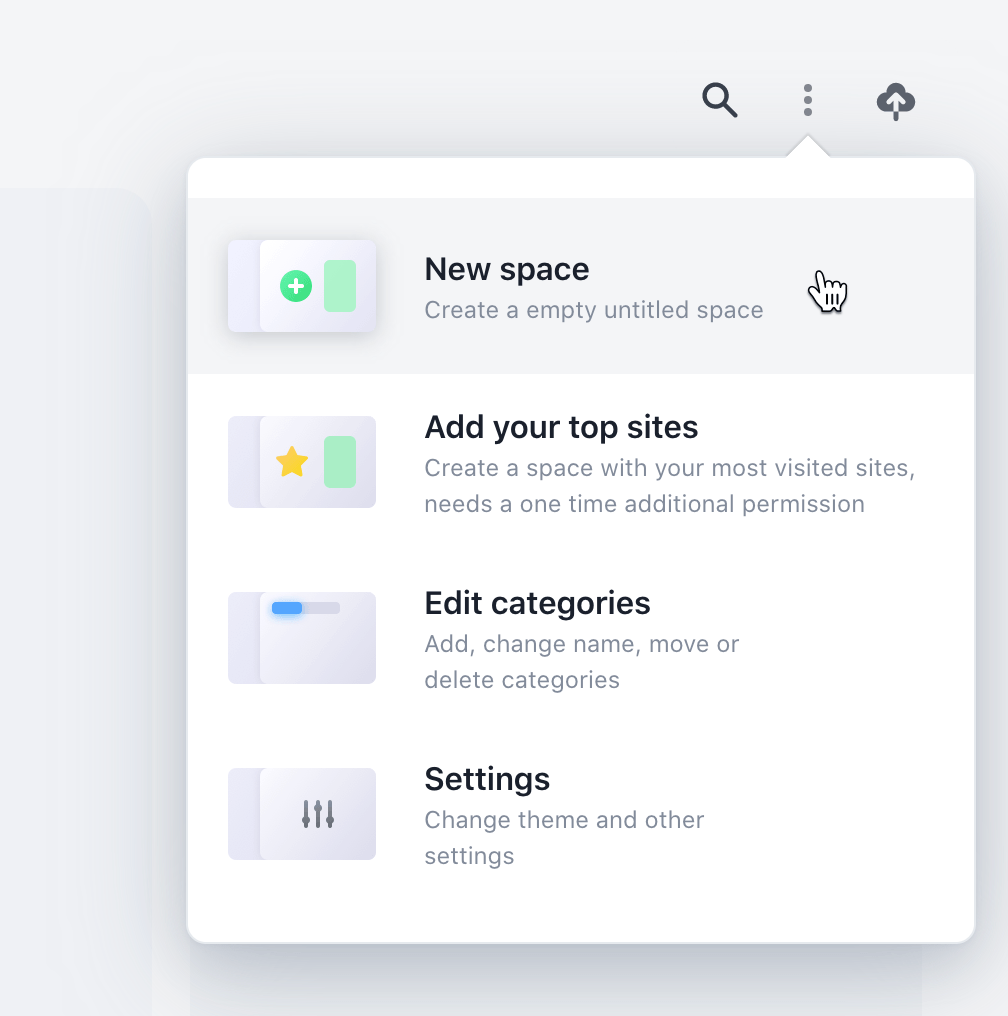The image size is (1008, 1016).
Task: Click the cloud upload icon
Action: (895, 102)
